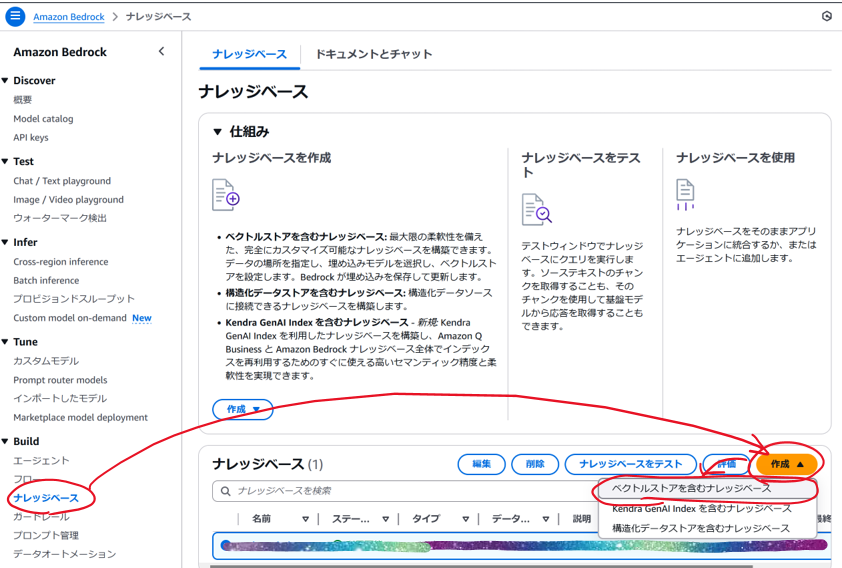The height and width of the screenshot is (568, 842).
Task: Open Prompt router models
Action: click(61, 380)
